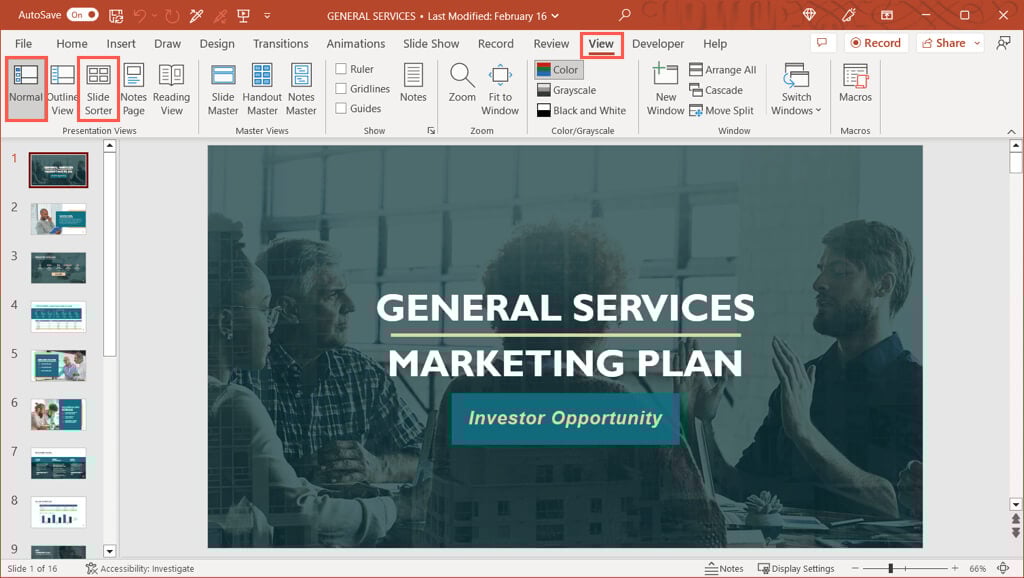Click the zoom slider handle
This screenshot has width=1024, height=578.
point(891,568)
